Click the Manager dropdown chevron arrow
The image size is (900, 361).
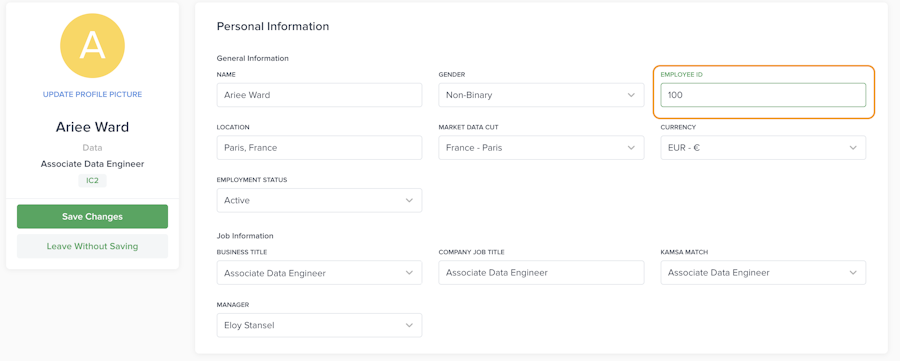[x=409, y=325]
